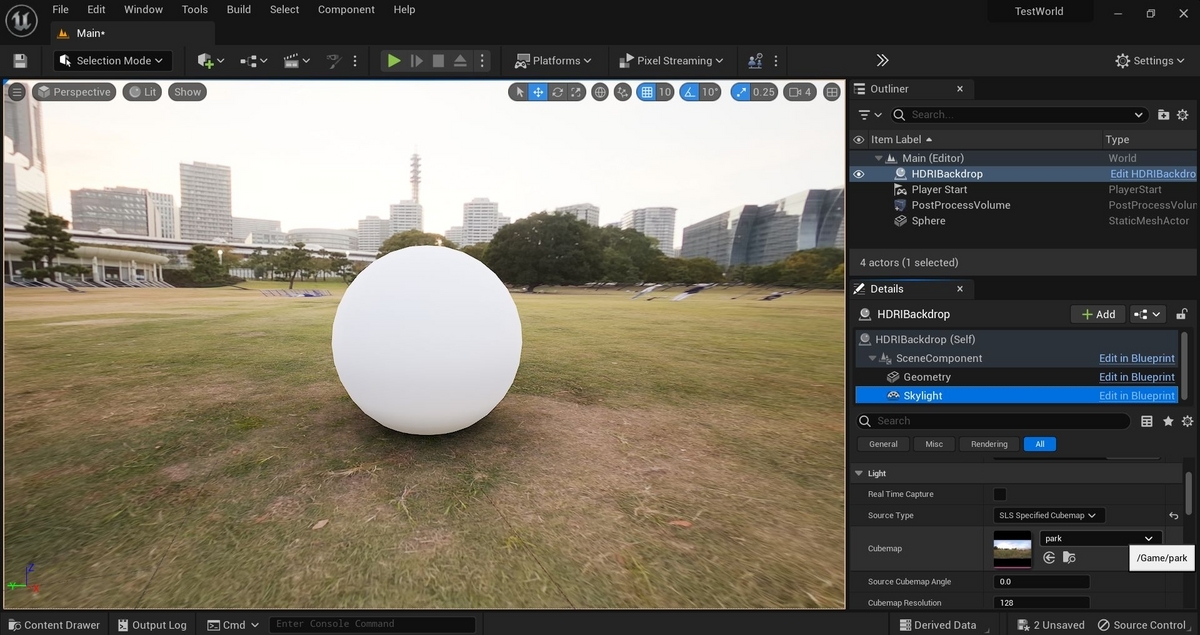
Task: Select the Skylight component row
Action: tap(1016, 396)
